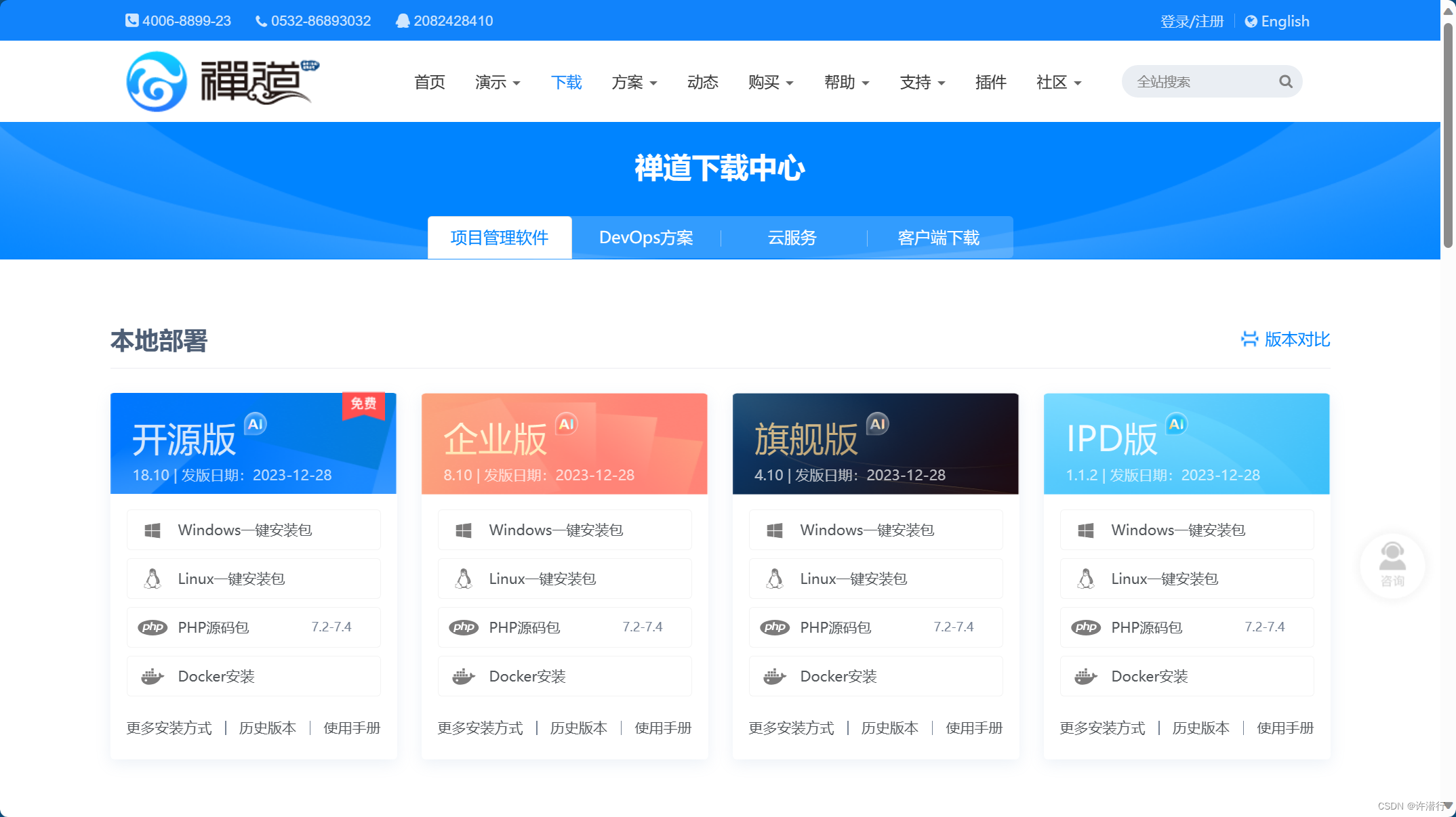This screenshot has height=817, width=1456.
Task: Open 历史版本 under IPD版
Action: 1201,728
